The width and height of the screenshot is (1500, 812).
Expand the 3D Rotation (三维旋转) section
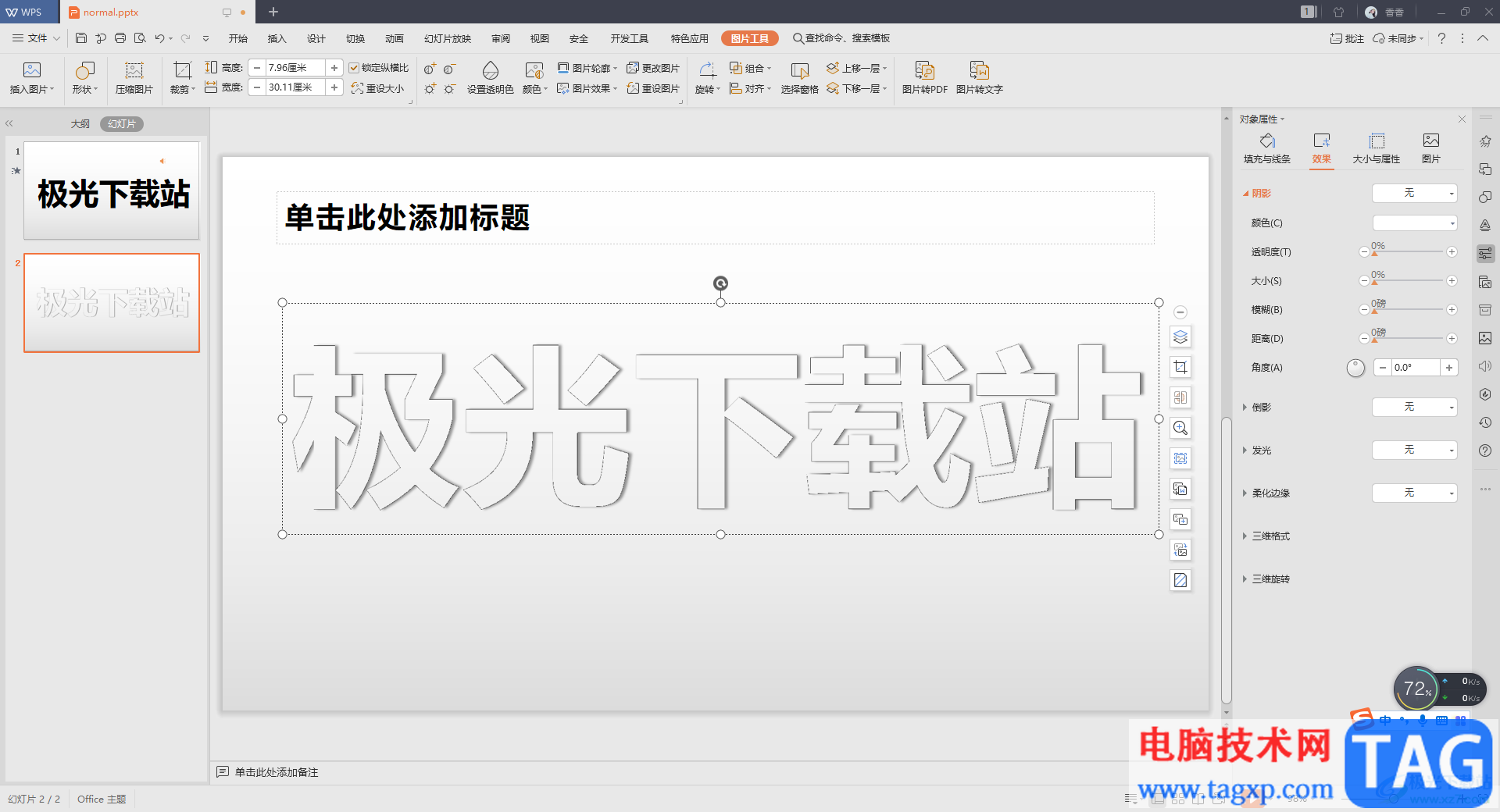pos(1266,579)
